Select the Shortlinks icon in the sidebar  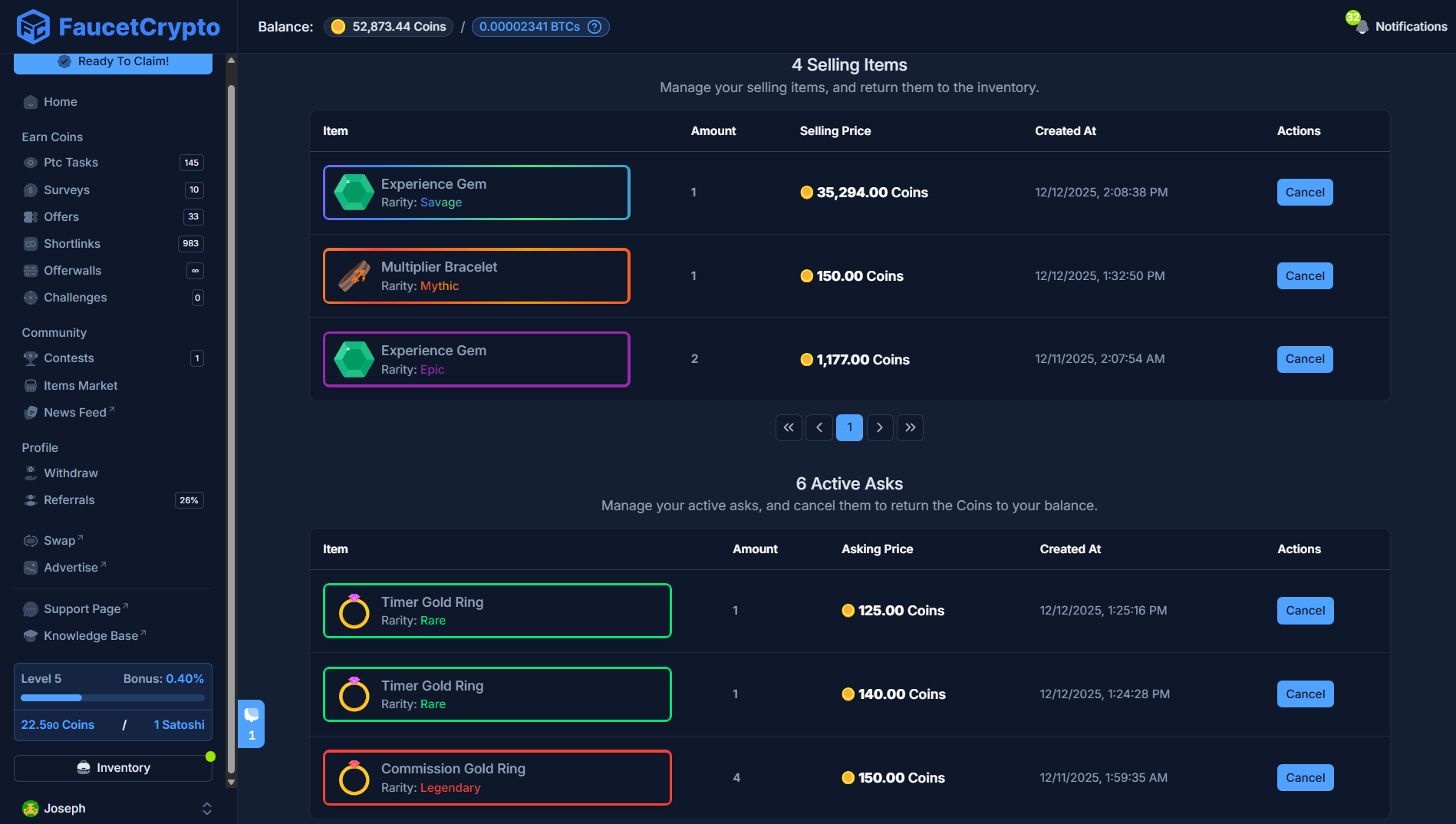(31, 243)
